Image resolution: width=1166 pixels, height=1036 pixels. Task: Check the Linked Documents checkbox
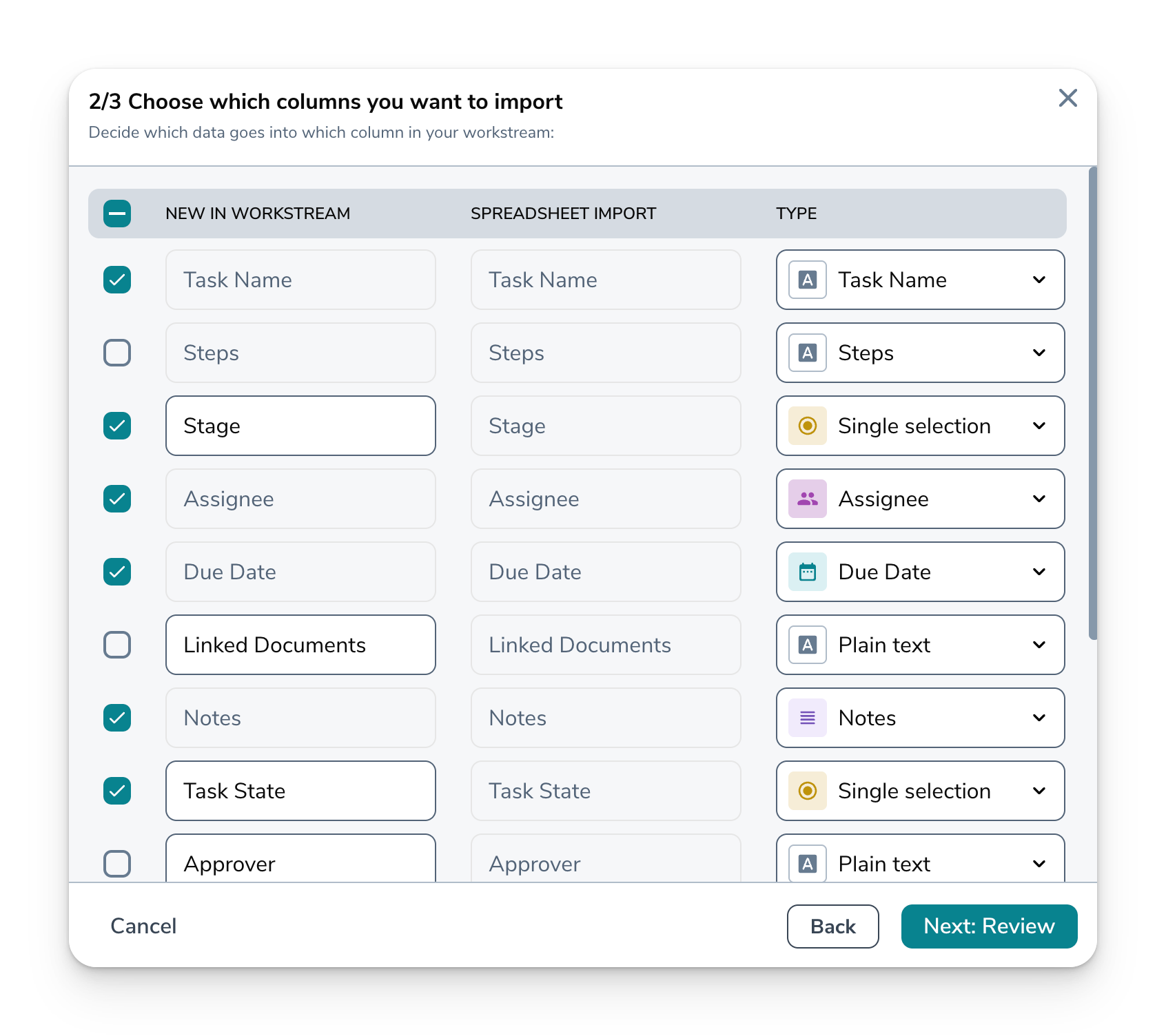(x=117, y=645)
